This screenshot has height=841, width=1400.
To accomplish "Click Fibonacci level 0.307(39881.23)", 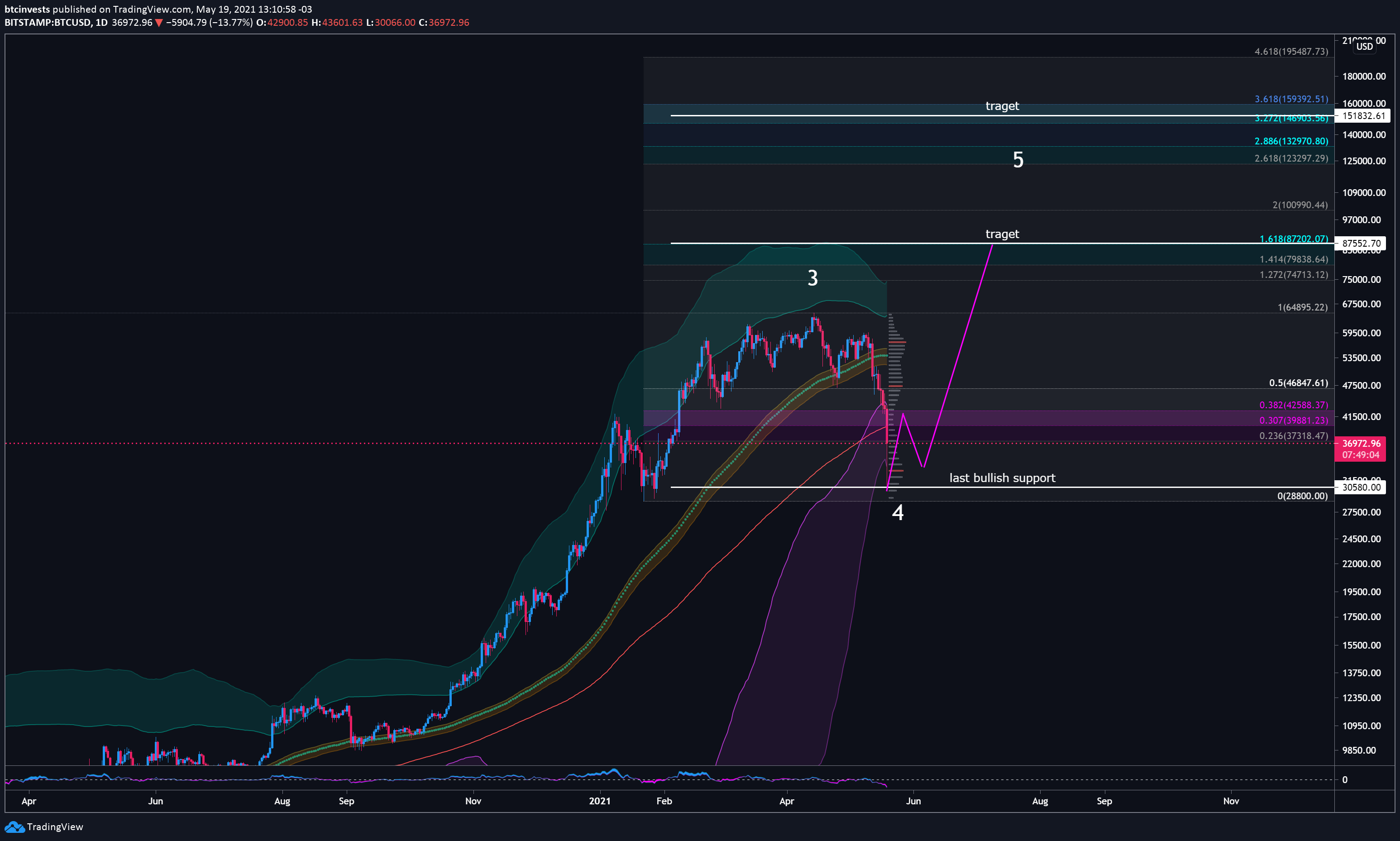I will [x=1294, y=420].
